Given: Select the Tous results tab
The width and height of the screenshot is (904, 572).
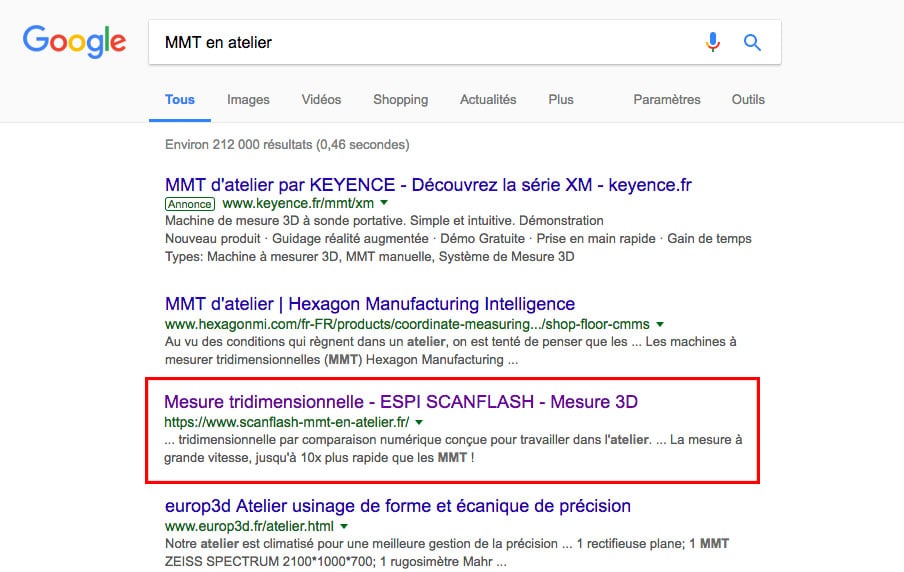Looking at the screenshot, I should pyautogui.click(x=180, y=100).
